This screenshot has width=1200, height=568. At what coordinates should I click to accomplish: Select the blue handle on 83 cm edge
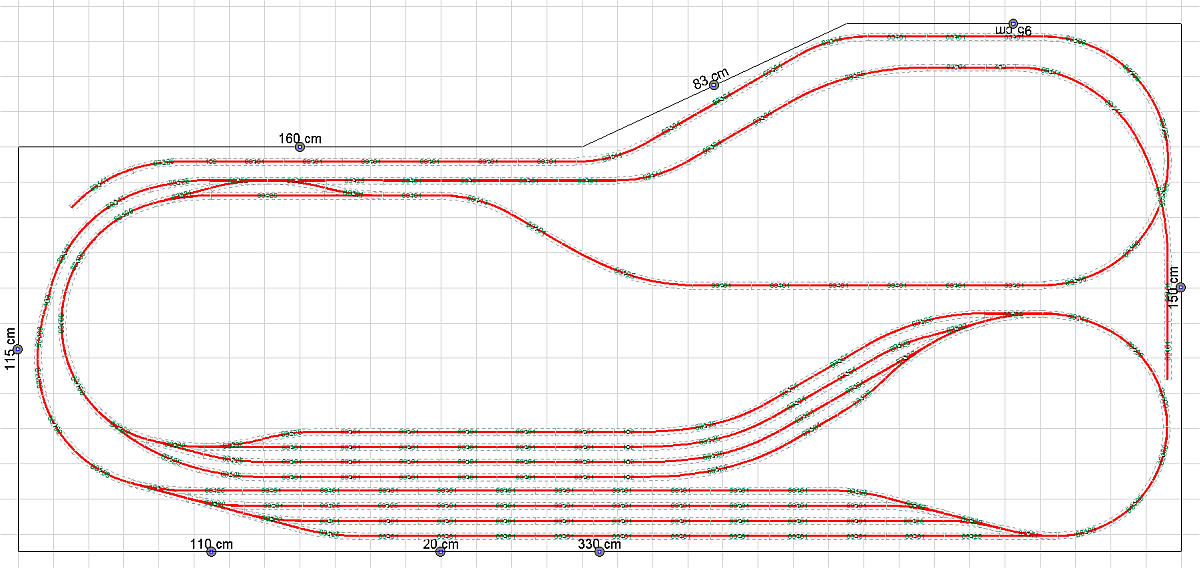(x=714, y=85)
